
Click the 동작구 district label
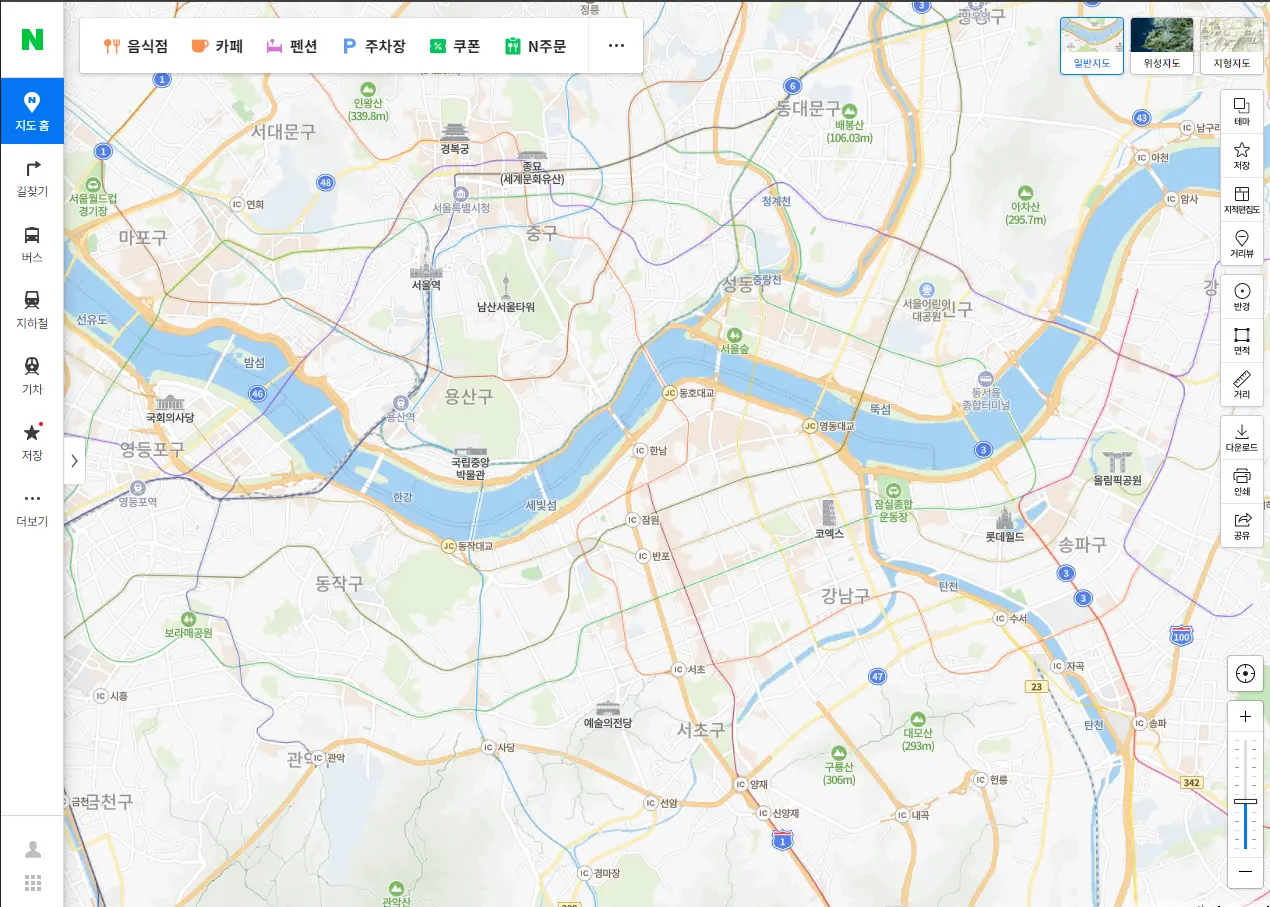[x=339, y=583]
